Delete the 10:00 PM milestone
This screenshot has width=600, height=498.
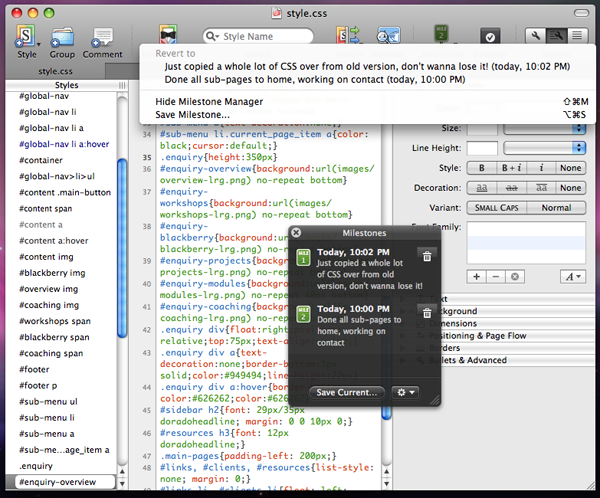pyautogui.click(x=427, y=313)
